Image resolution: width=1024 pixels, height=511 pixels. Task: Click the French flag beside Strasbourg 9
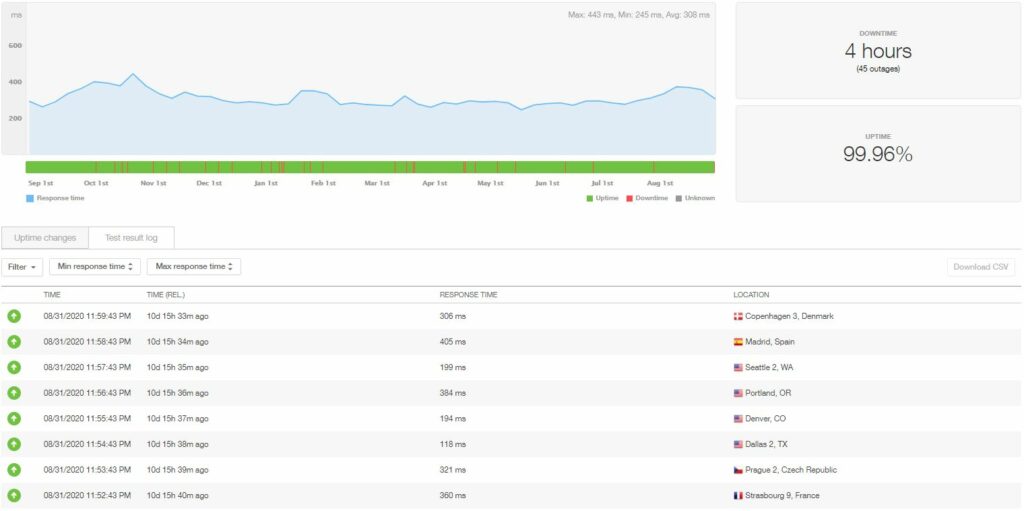(x=738, y=495)
